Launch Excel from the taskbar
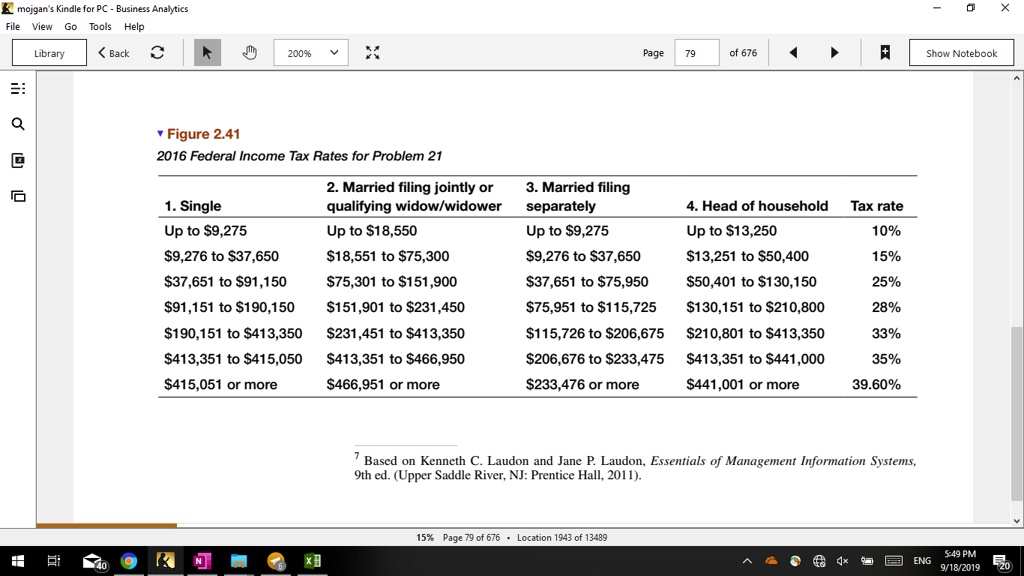This screenshot has height=576, width=1024. coord(311,561)
